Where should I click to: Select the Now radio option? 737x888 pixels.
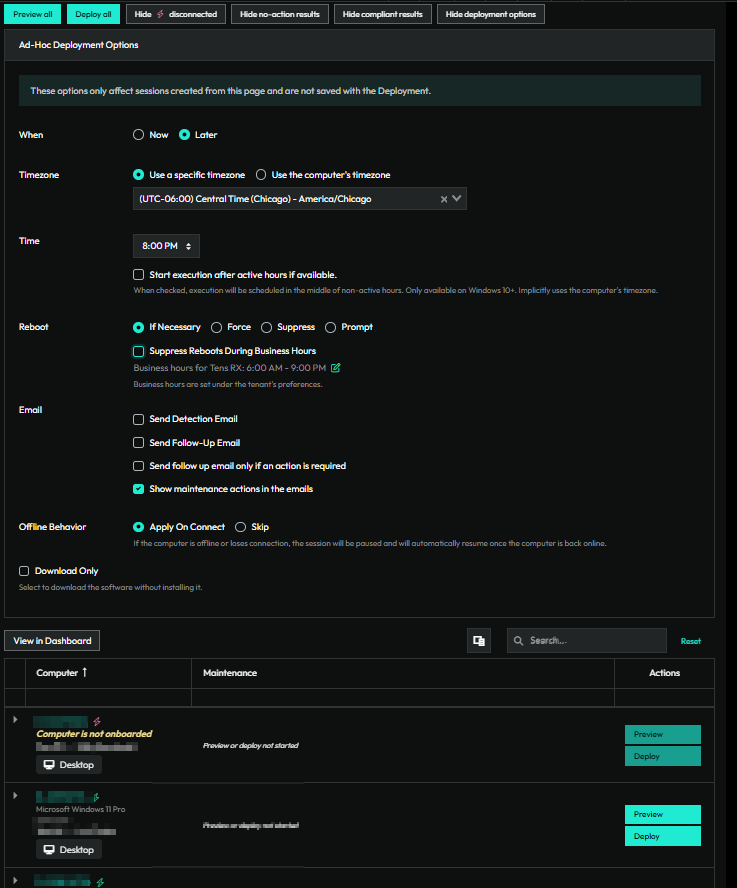139,135
